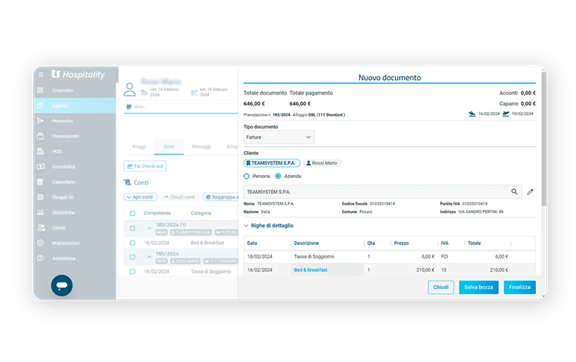Select the Rossi Mario client chip
The height and width of the screenshot is (362, 576).
point(322,163)
